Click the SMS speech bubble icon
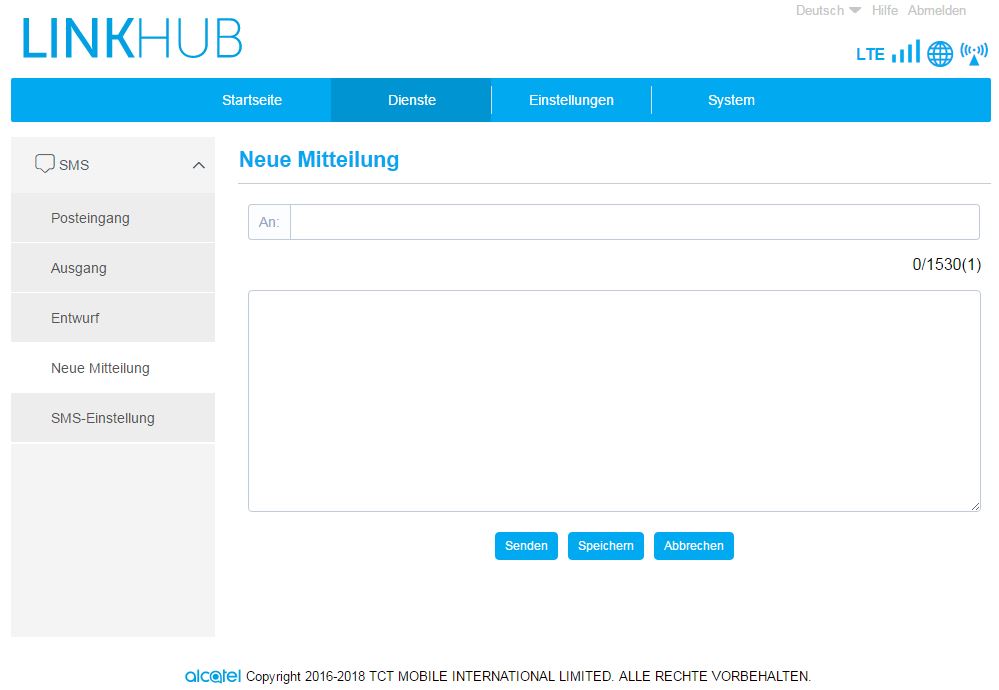999x690 pixels. 44,164
